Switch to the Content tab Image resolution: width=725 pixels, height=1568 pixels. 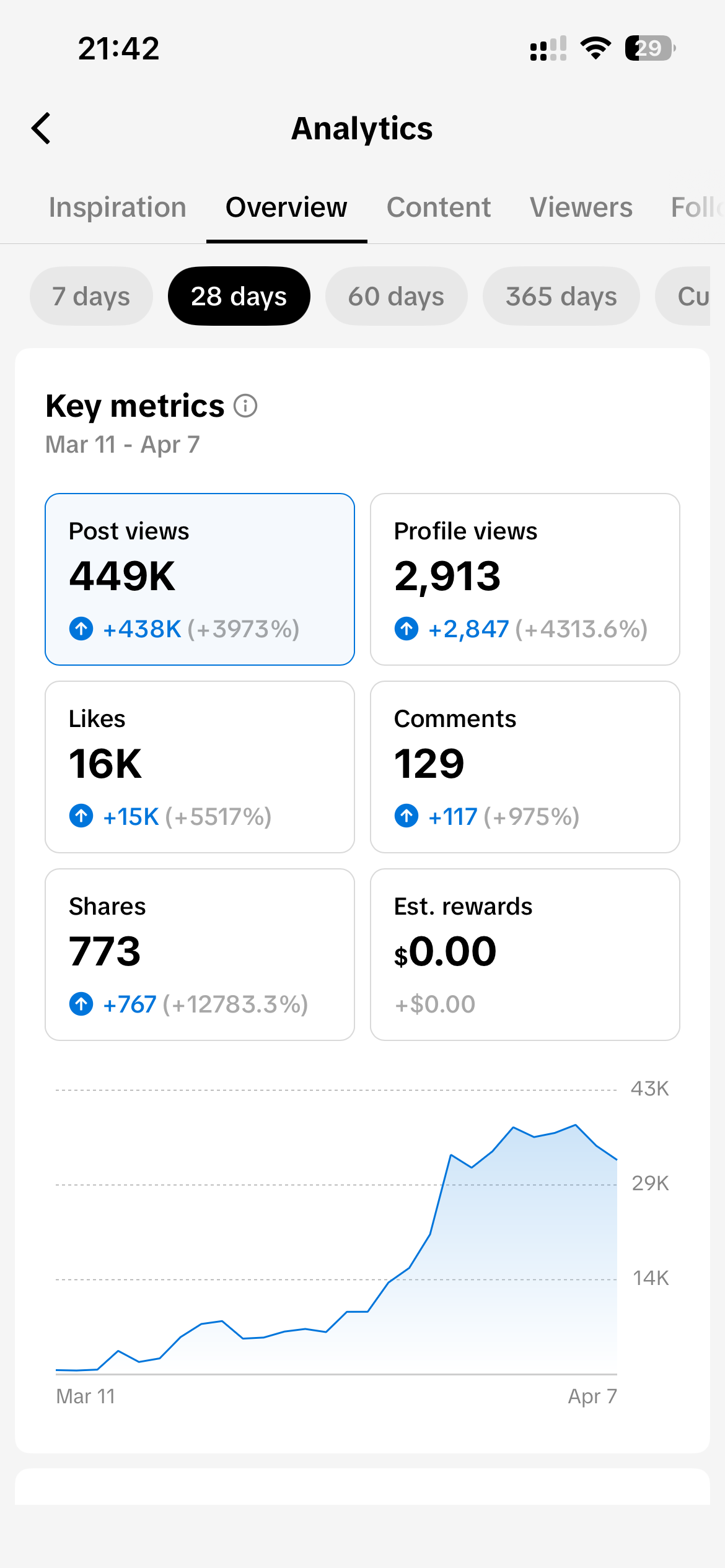[x=438, y=207]
